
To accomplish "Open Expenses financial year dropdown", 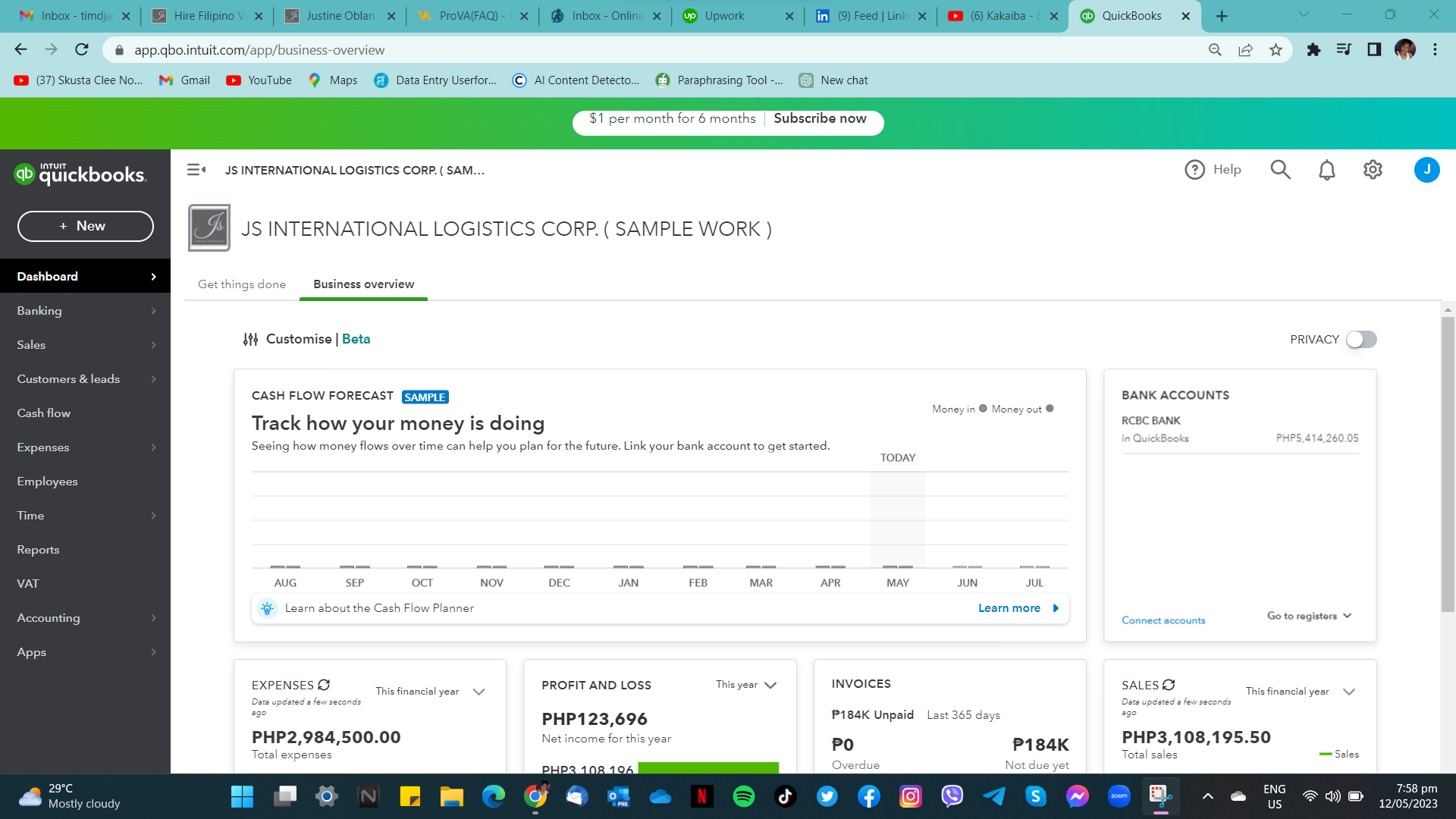I will (479, 692).
